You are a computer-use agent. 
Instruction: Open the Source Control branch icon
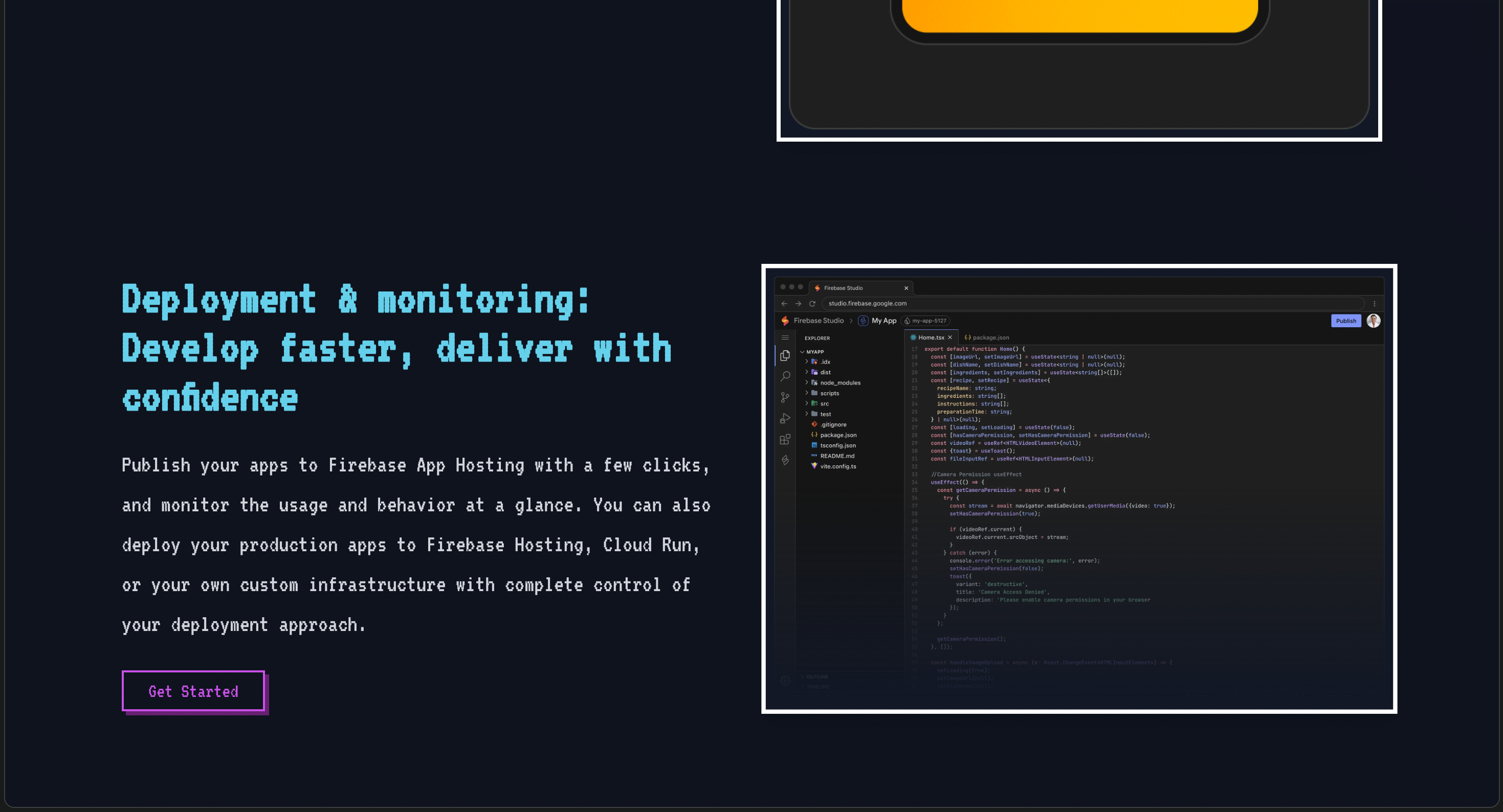(x=785, y=397)
